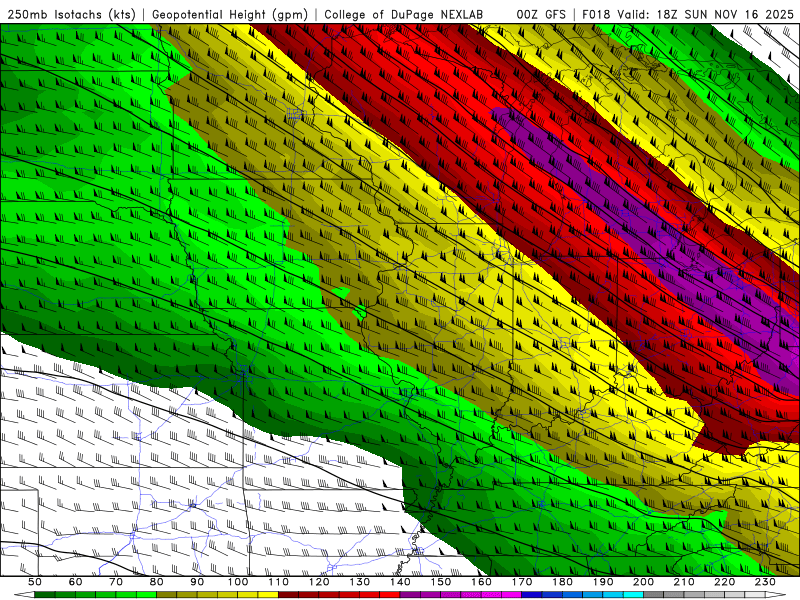Click the 170 value on the color scale
This screenshot has height=600, width=800.
point(522,582)
